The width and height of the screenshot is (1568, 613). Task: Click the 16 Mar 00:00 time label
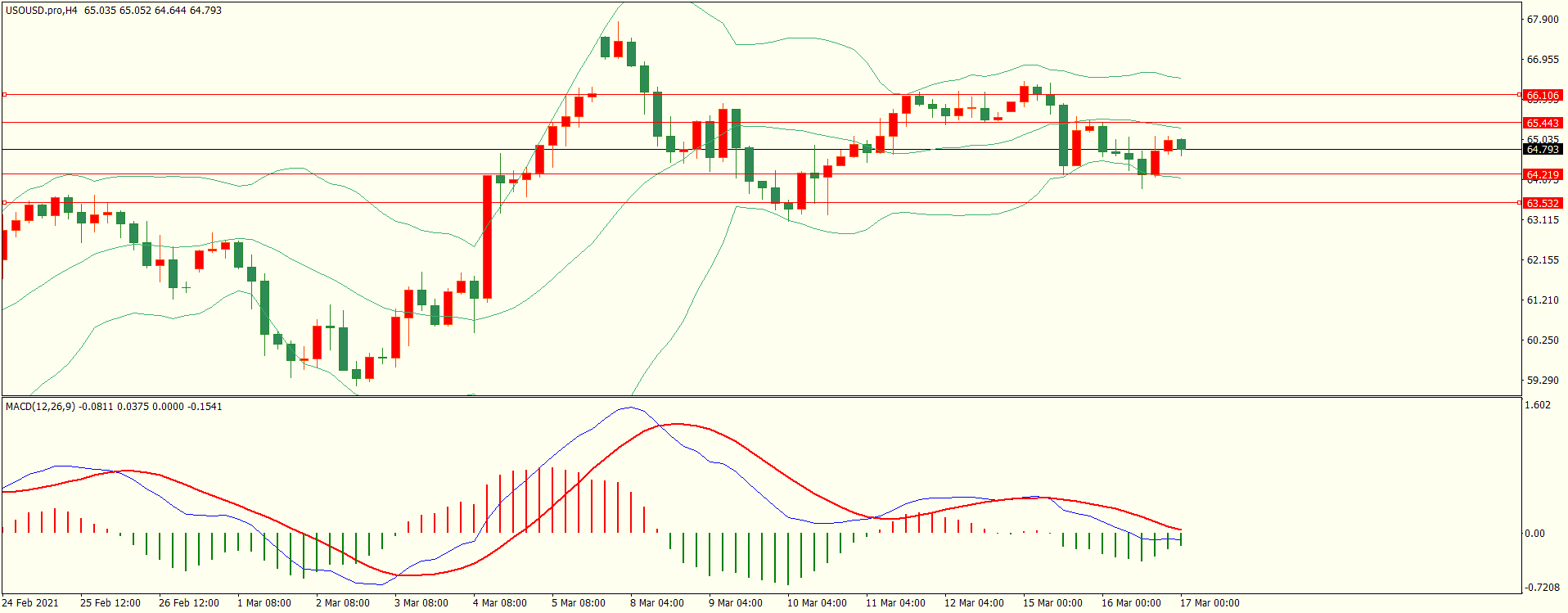(1132, 603)
